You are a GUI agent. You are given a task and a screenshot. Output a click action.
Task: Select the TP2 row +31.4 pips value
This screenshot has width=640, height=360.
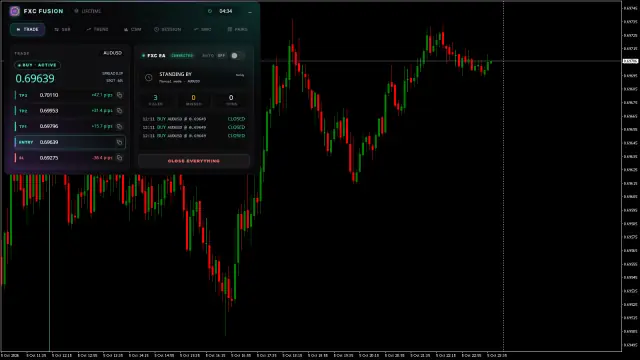tap(102, 111)
